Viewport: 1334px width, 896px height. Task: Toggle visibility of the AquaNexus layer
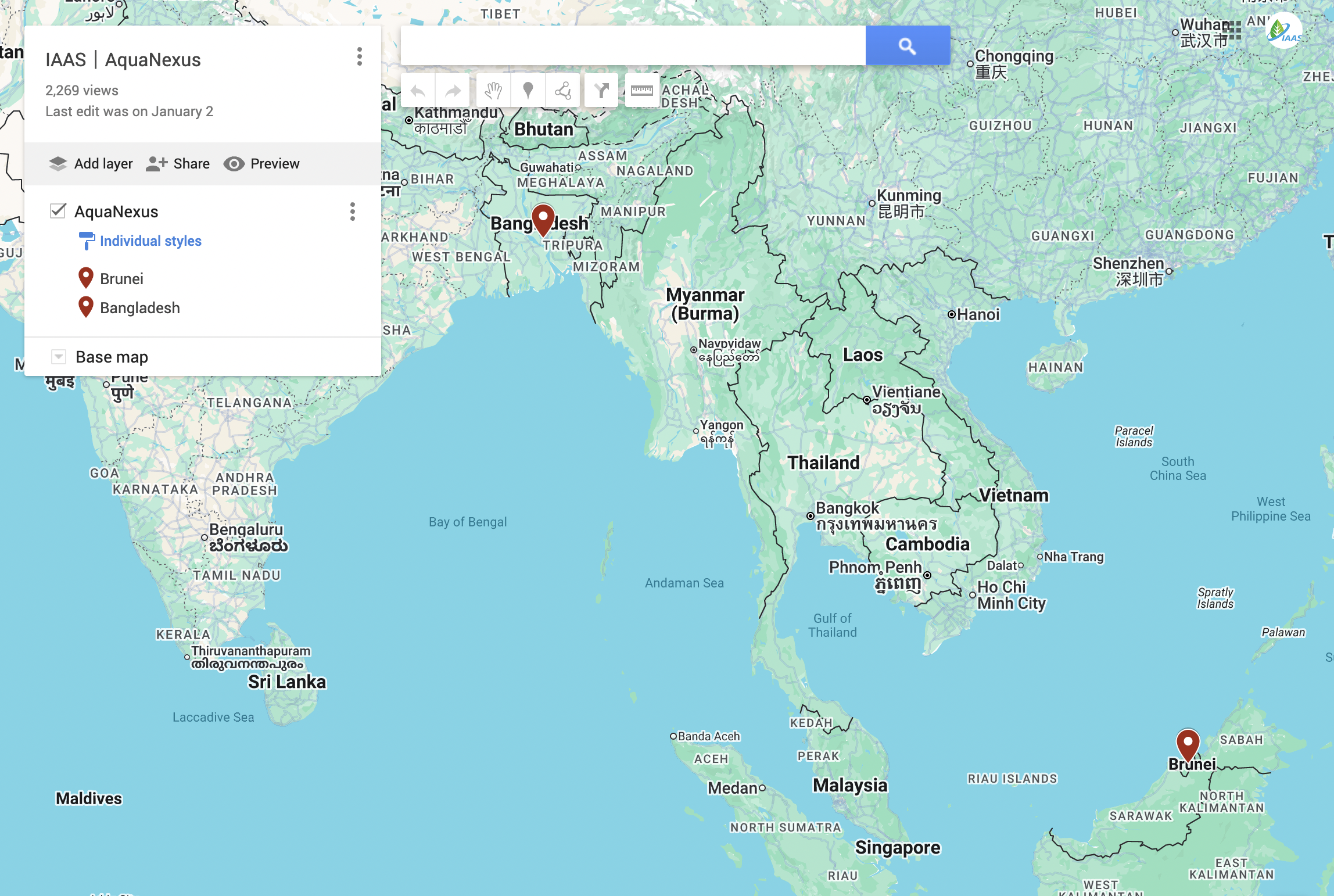[58, 210]
